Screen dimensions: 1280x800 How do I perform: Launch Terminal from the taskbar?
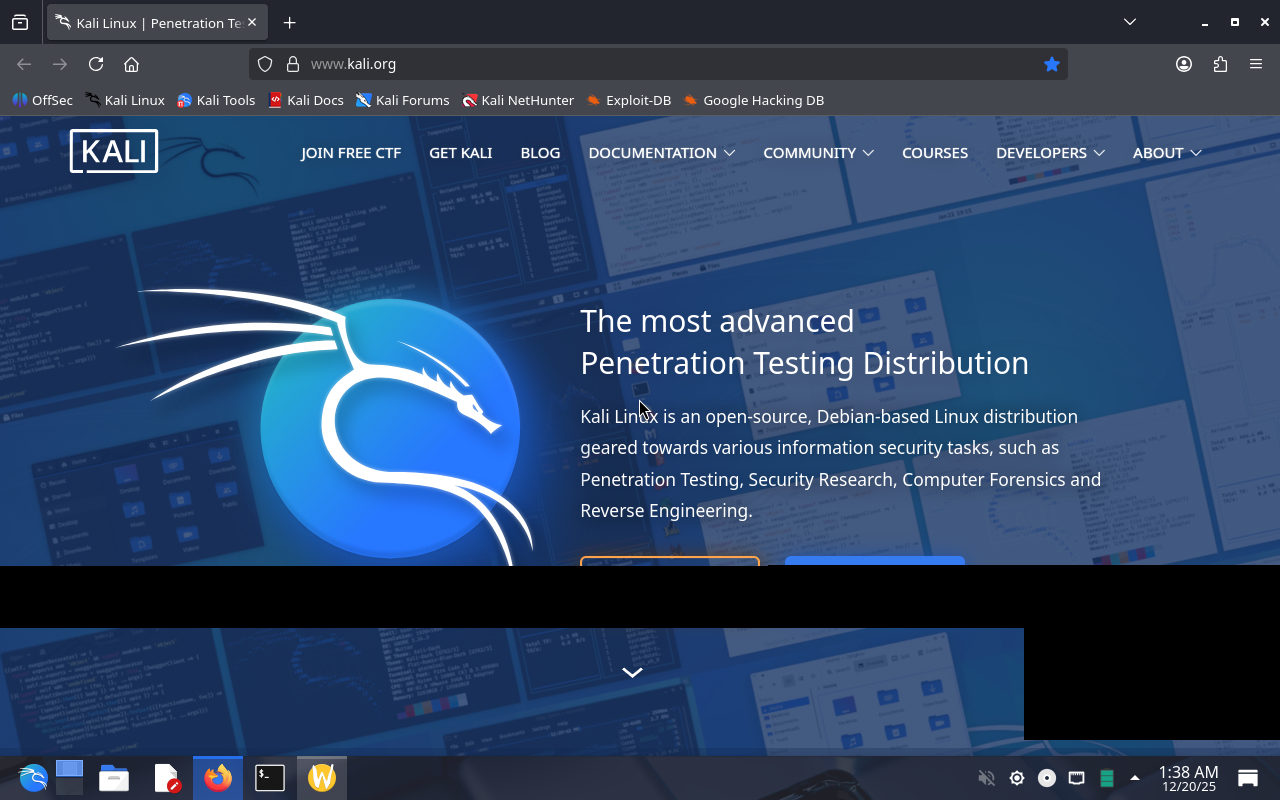tap(270, 778)
